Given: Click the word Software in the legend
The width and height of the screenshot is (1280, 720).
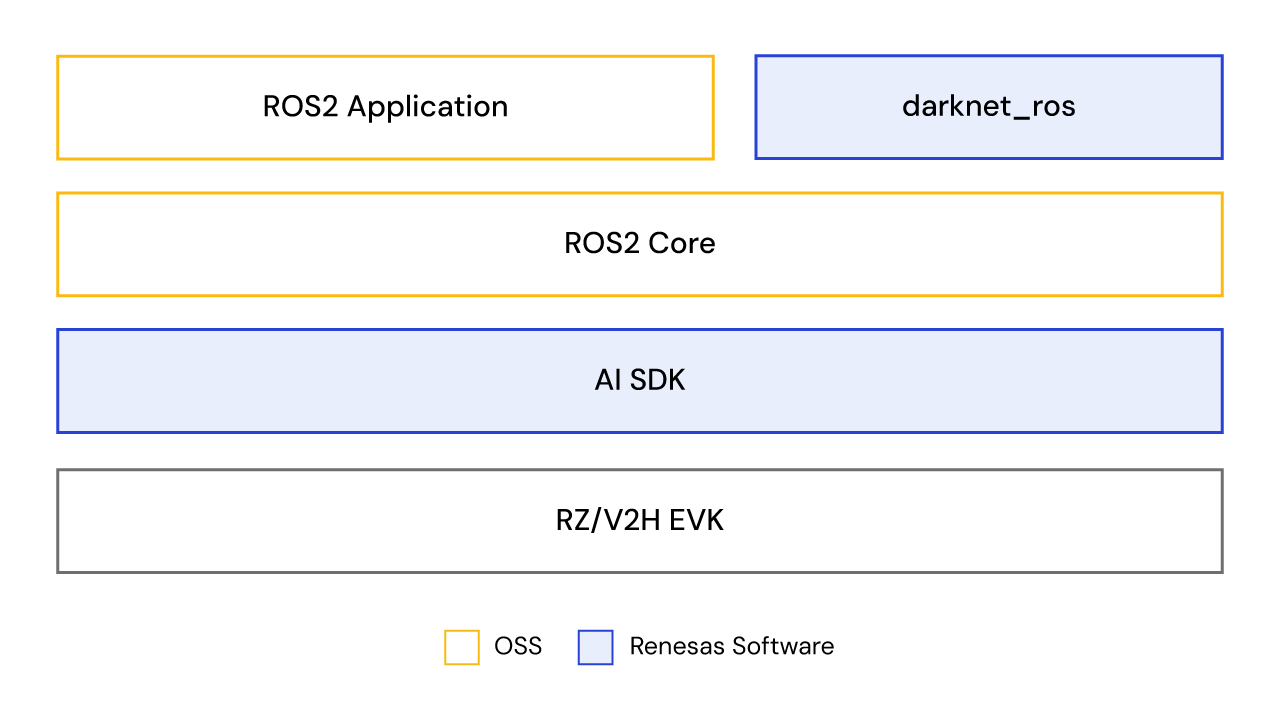Looking at the screenshot, I should pyautogui.click(x=782, y=646).
